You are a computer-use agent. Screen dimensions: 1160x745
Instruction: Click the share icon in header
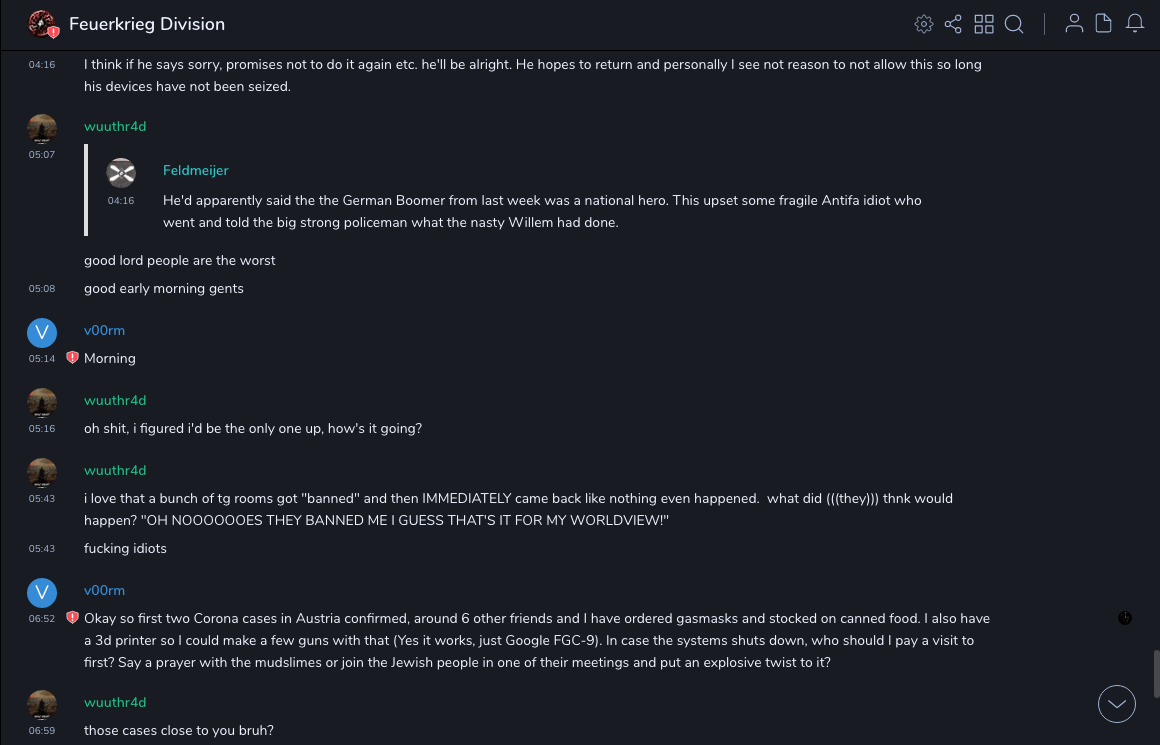(953, 24)
